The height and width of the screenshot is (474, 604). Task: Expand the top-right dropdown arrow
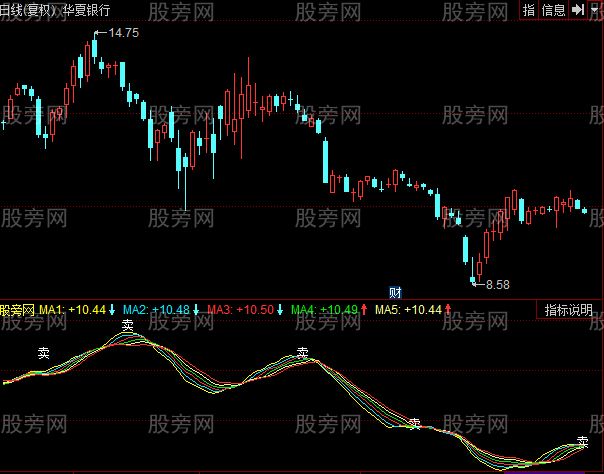(x=595, y=9)
